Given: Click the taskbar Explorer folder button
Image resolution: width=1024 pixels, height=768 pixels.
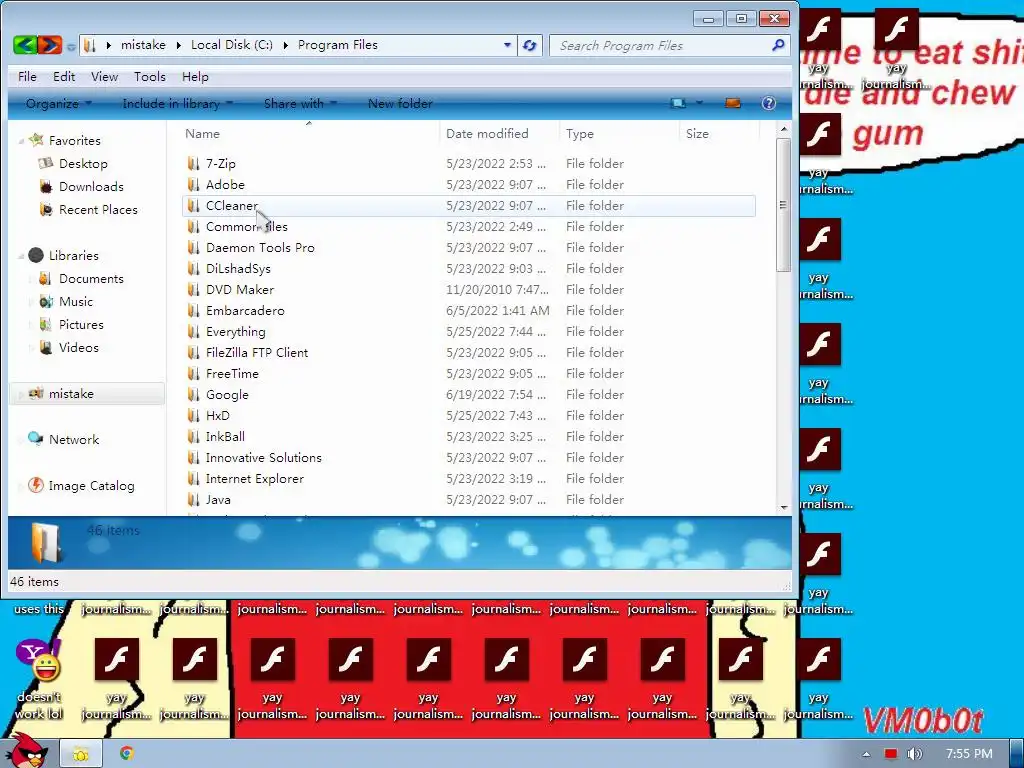Looking at the screenshot, I should 81,754.
